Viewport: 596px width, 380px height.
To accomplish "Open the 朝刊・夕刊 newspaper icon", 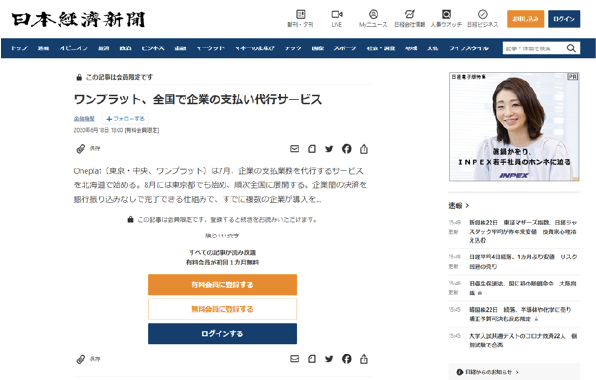I will click(x=300, y=14).
